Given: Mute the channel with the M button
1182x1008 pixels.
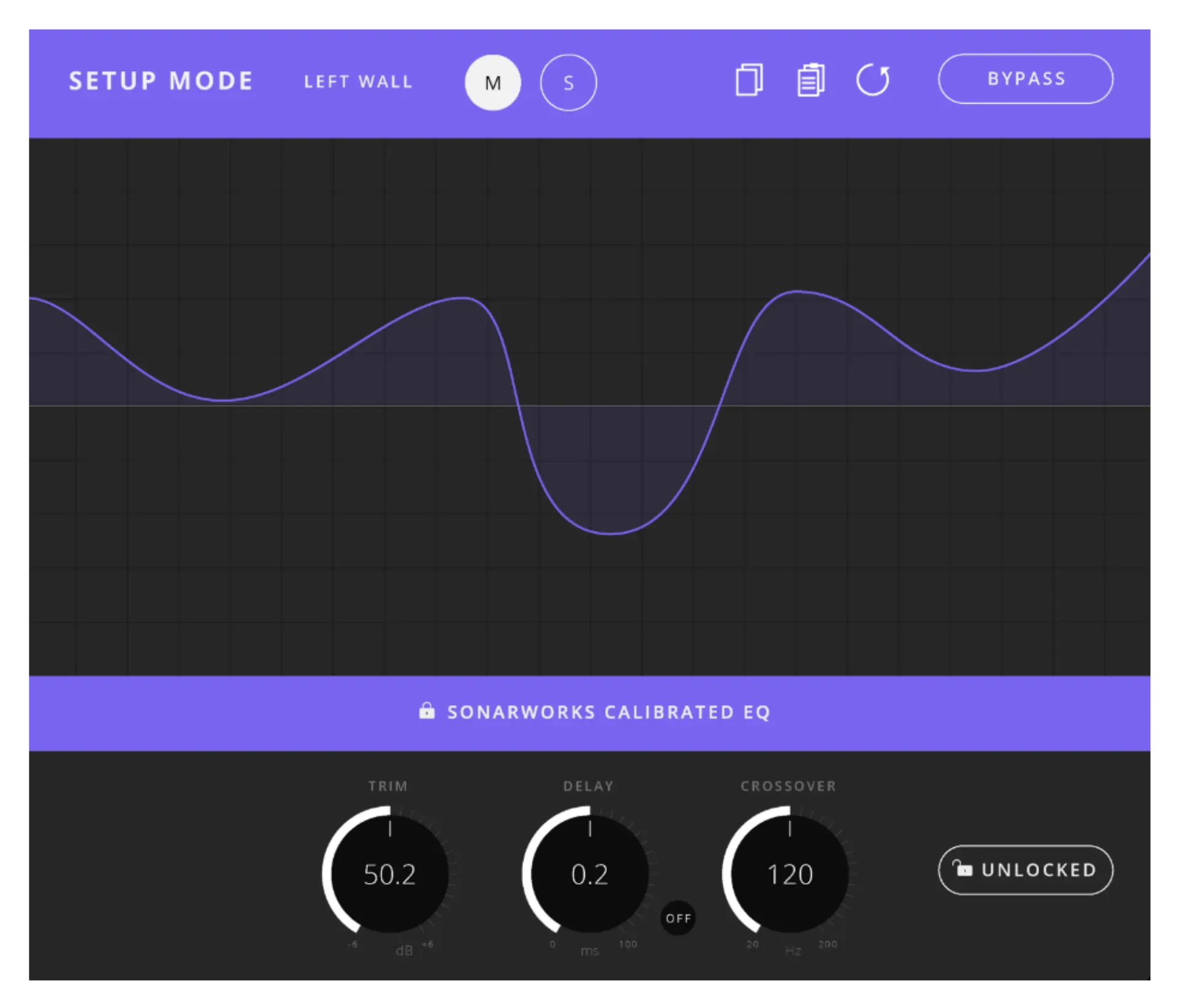Looking at the screenshot, I should (492, 83).
